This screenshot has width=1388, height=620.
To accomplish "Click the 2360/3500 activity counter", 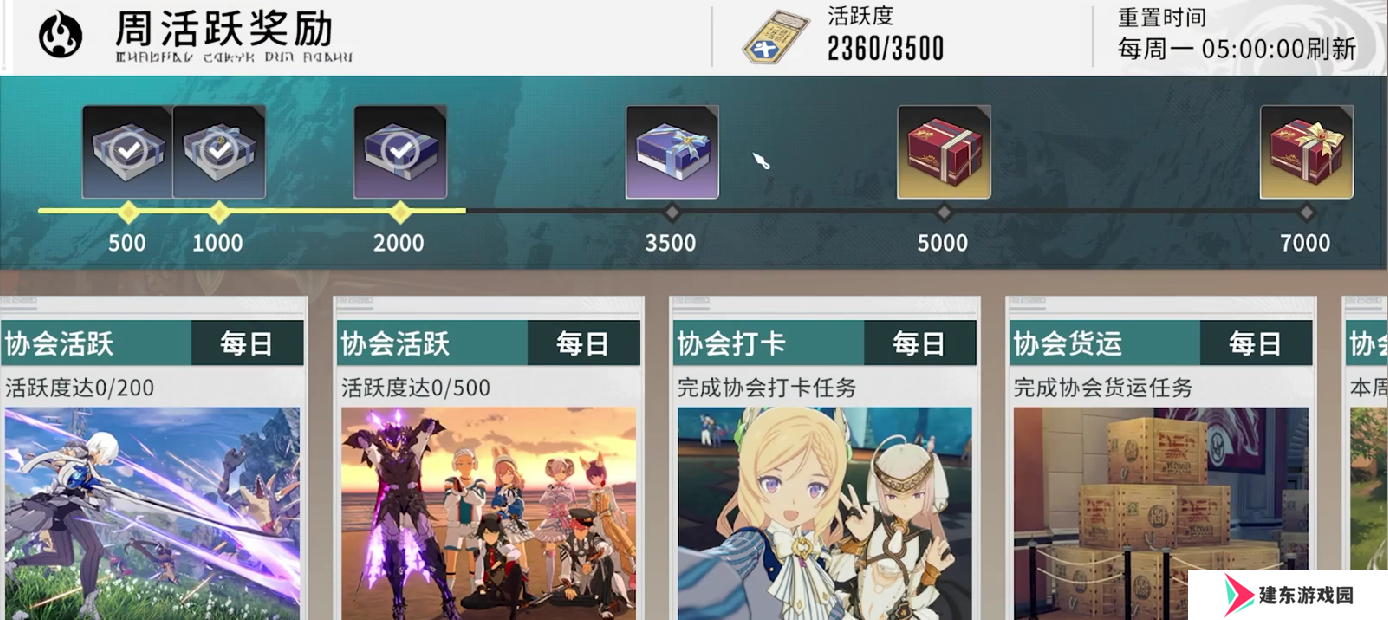I will (x=886, y=48).
